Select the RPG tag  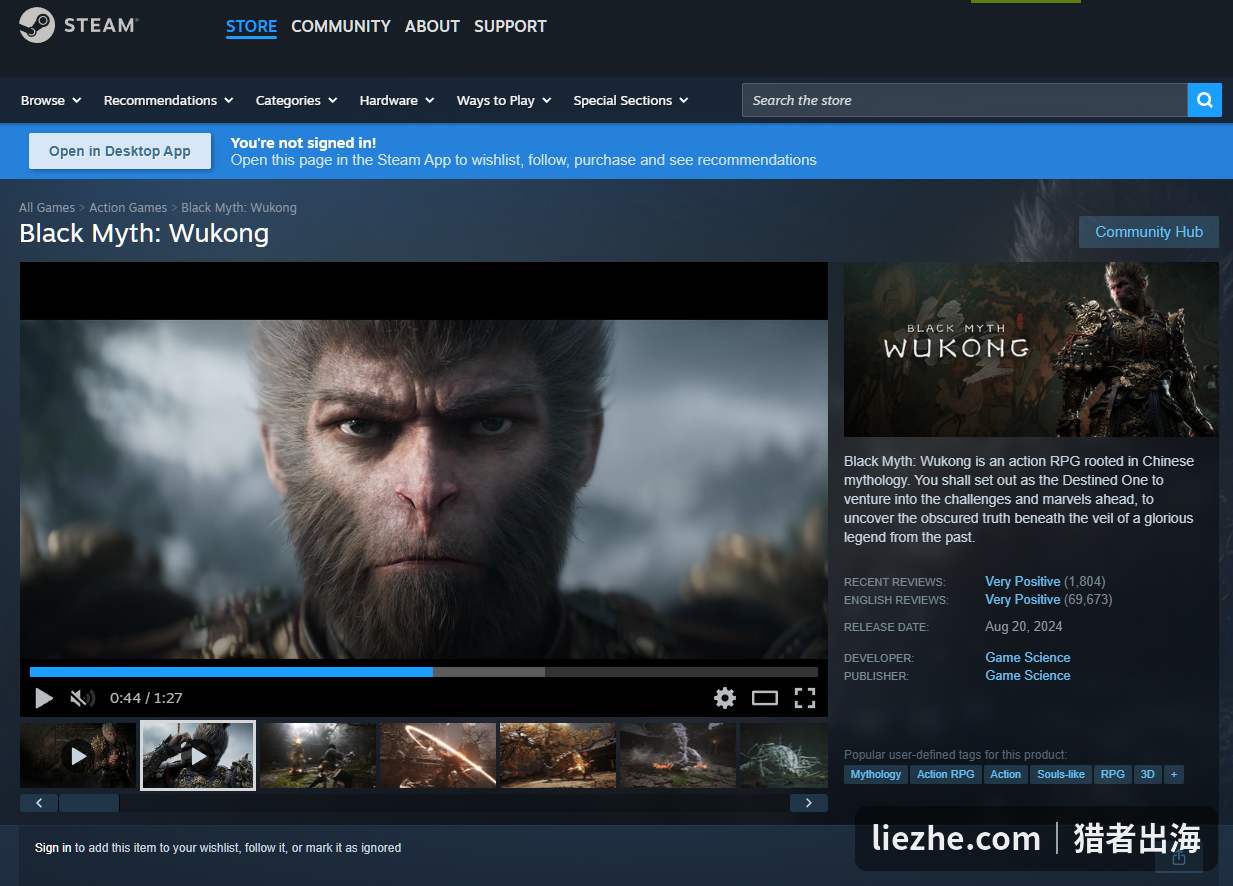[x=1112, y=774]
